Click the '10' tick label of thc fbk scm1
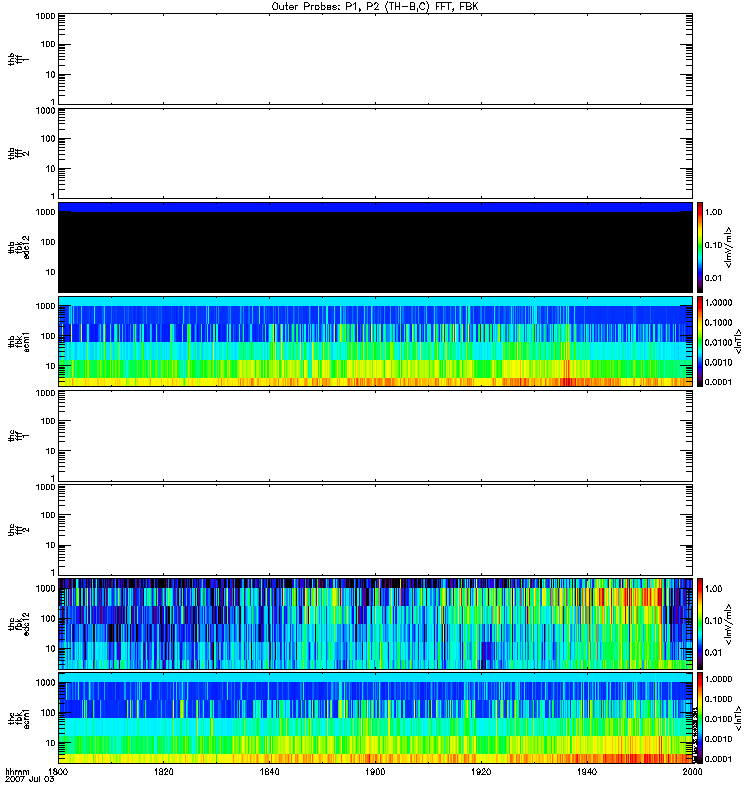Image resolution: width=750 pixels, height=800 pixels. pyautogui.click(x=51, y=743)
